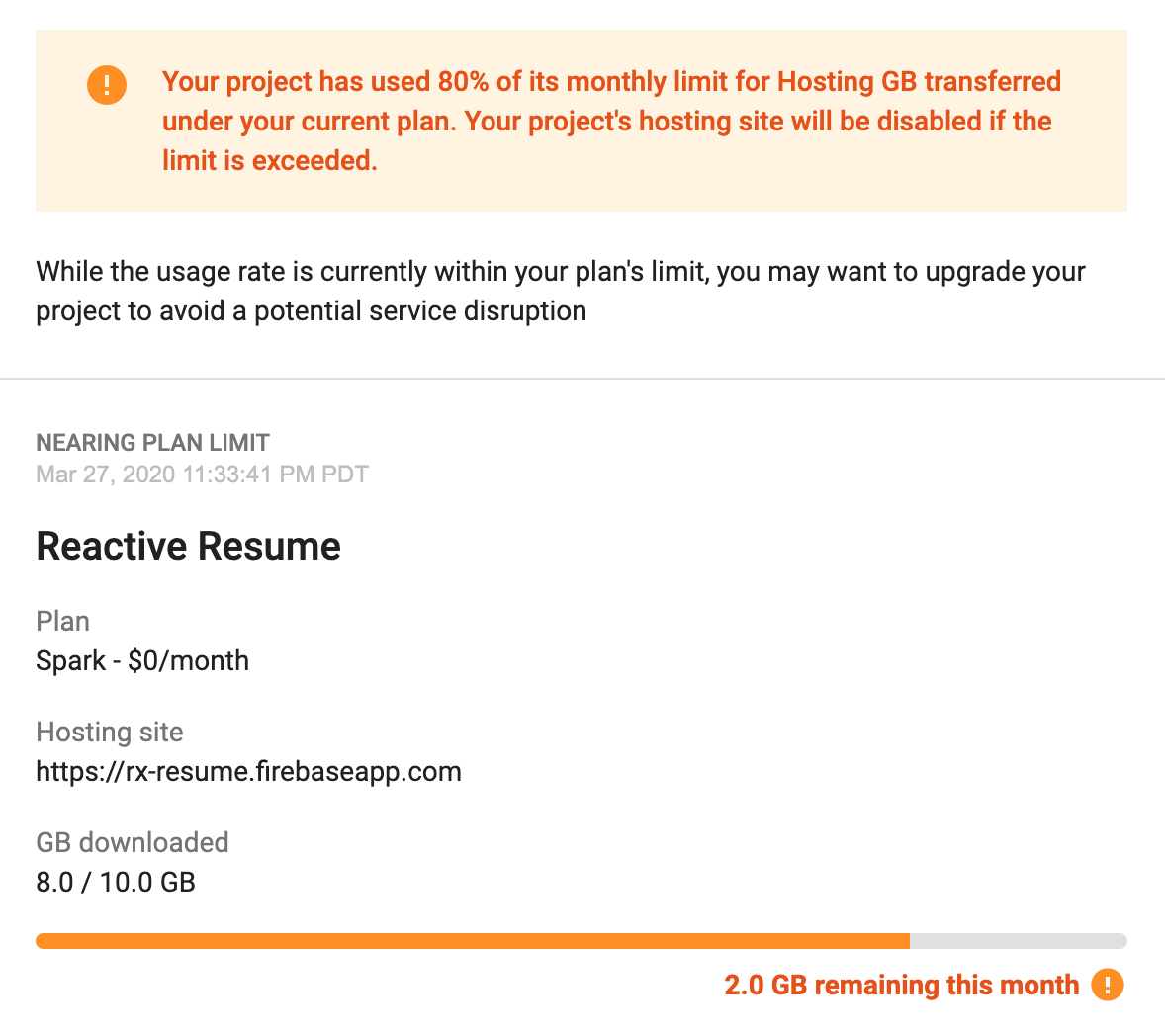The width and height of the screenshot is (1165, 1036).
Task: Click the GB downloaded label
Action: tap(133, 843)
